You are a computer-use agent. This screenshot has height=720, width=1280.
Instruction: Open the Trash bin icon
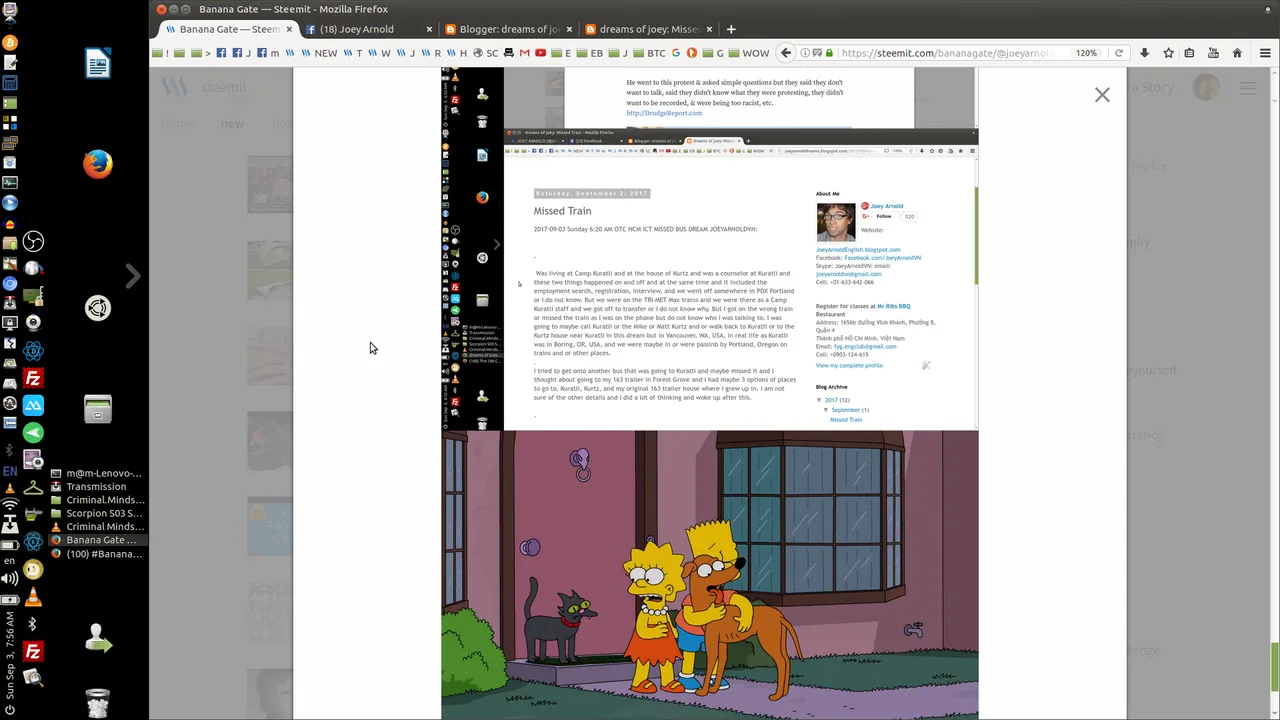pyautogui.click(x=98, y=703)
